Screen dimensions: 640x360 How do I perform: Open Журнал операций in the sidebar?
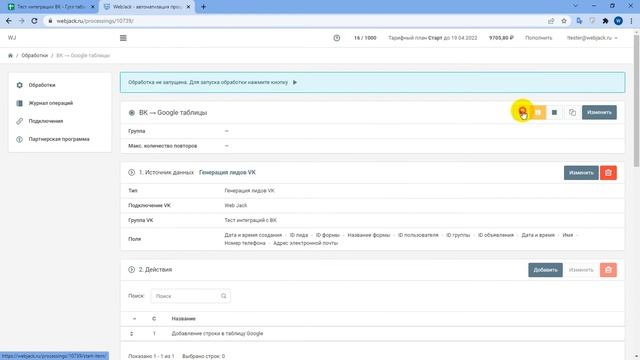(x=51, y=103)
